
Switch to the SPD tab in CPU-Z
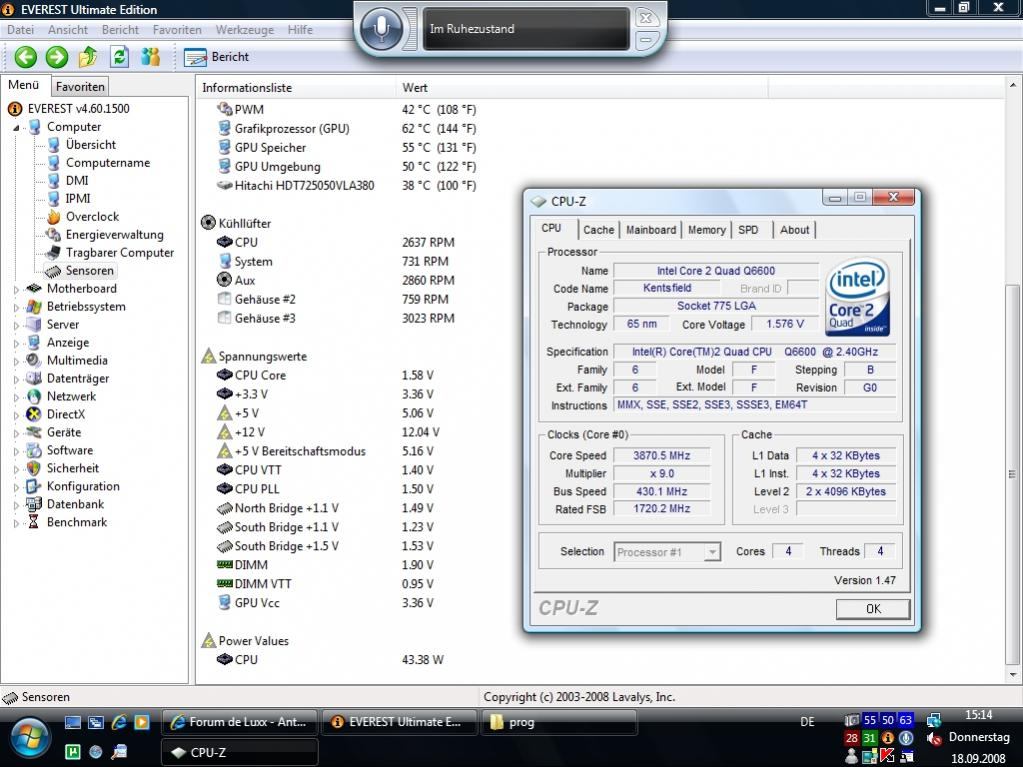(x=748, y=230)
